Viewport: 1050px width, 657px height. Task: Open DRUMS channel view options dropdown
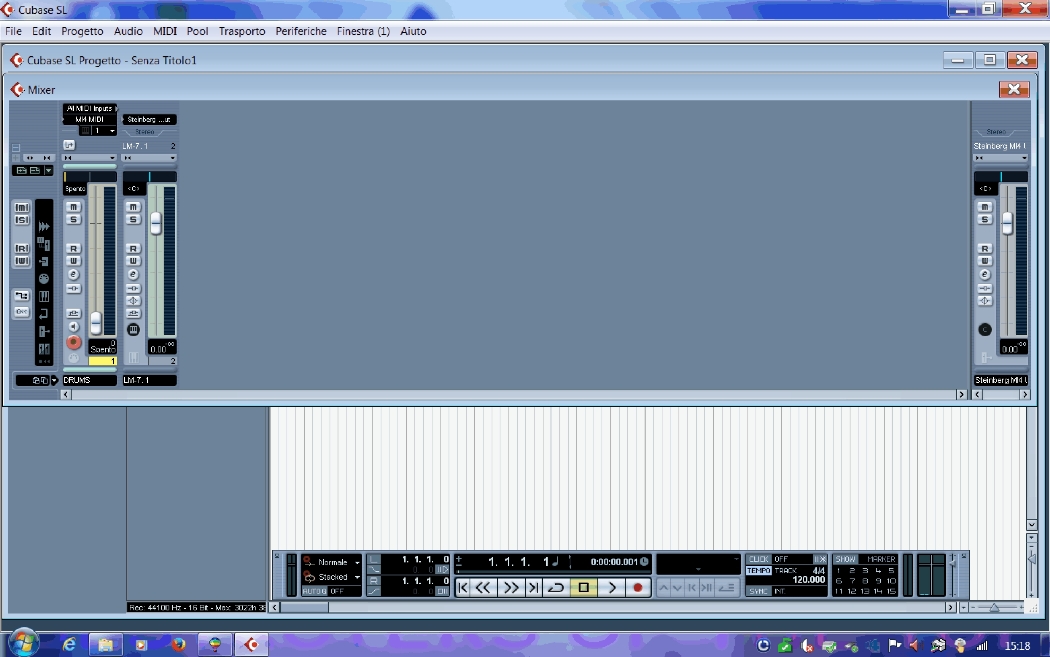pos(112,158)
